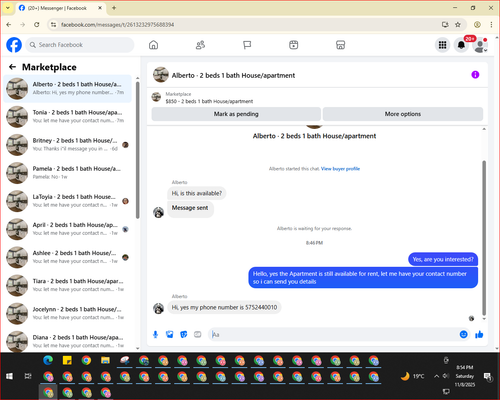Click Mark as pending button
The height and width of the screenshot is (400, 500).
tap(236, 114)
